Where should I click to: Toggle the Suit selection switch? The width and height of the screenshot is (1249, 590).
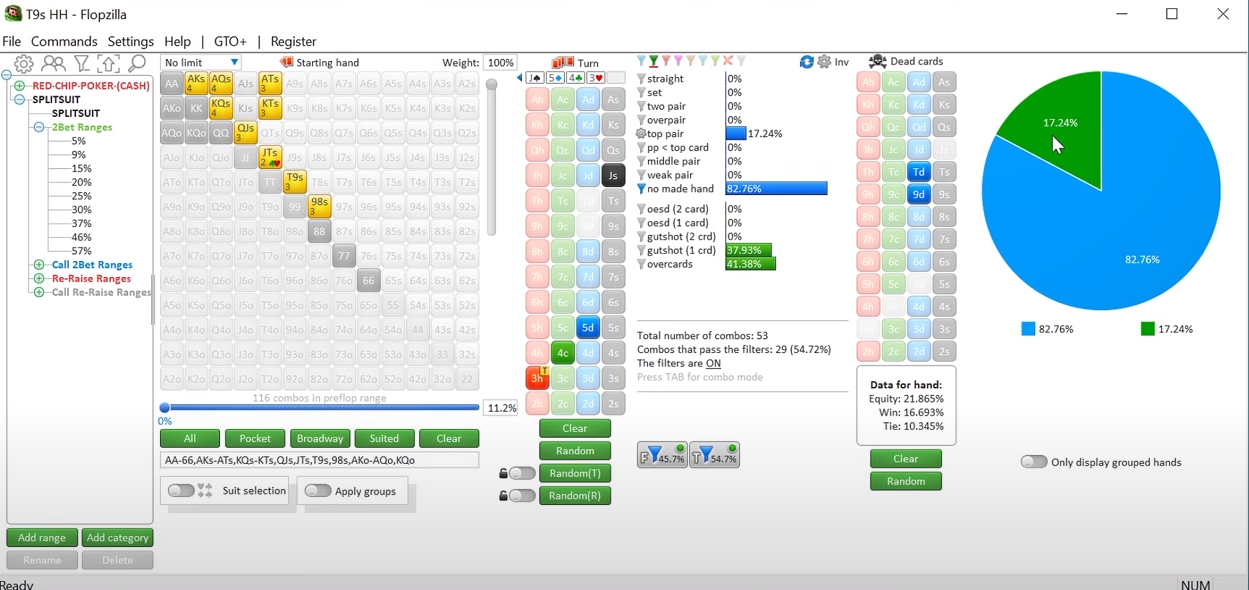(x=181, y=491)
